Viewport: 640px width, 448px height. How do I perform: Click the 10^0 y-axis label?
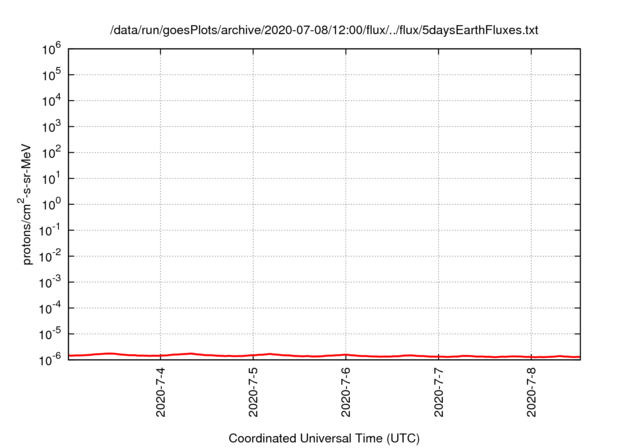click(51, 204)
